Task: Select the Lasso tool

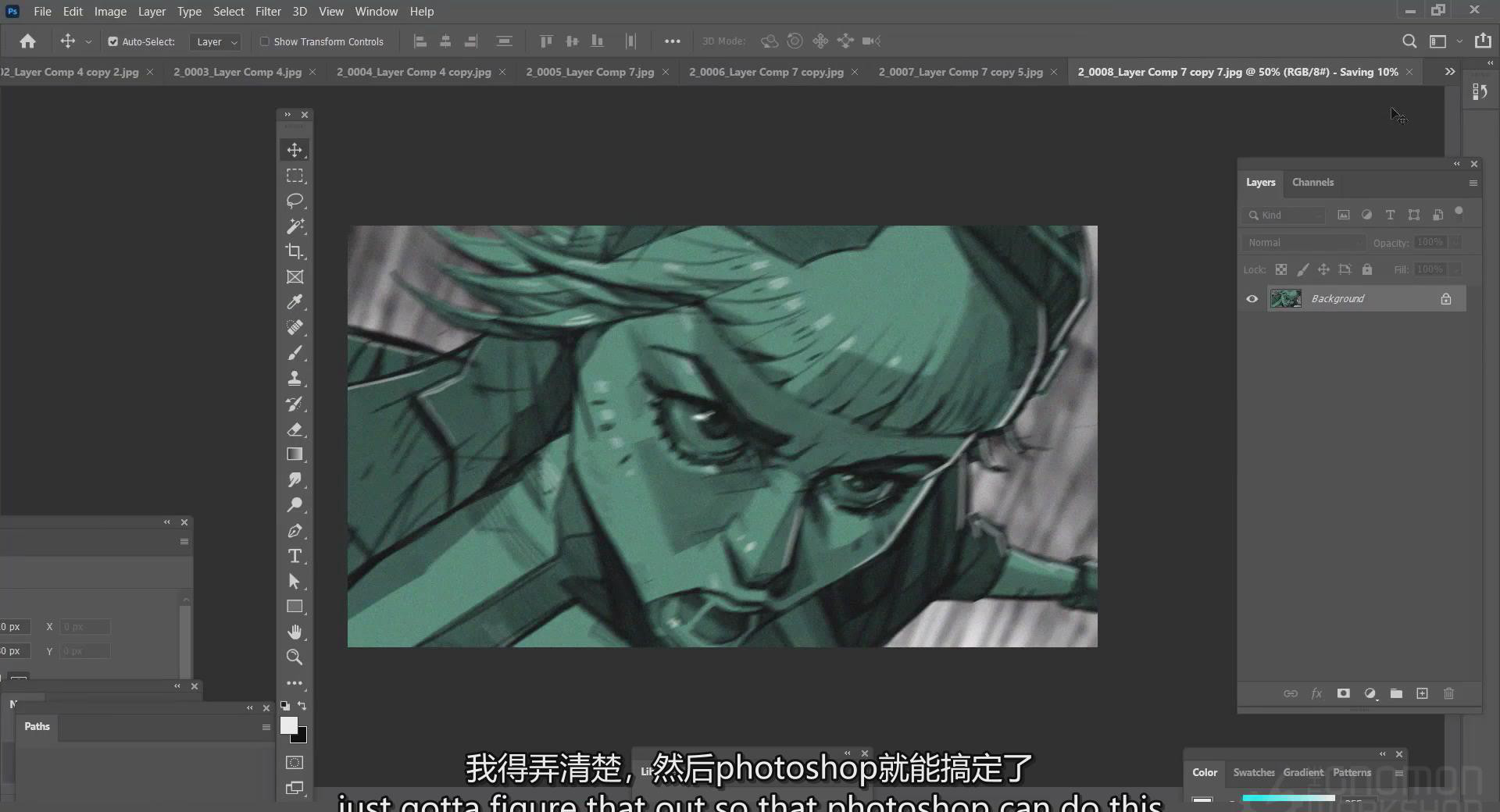Action: [295, 201]
